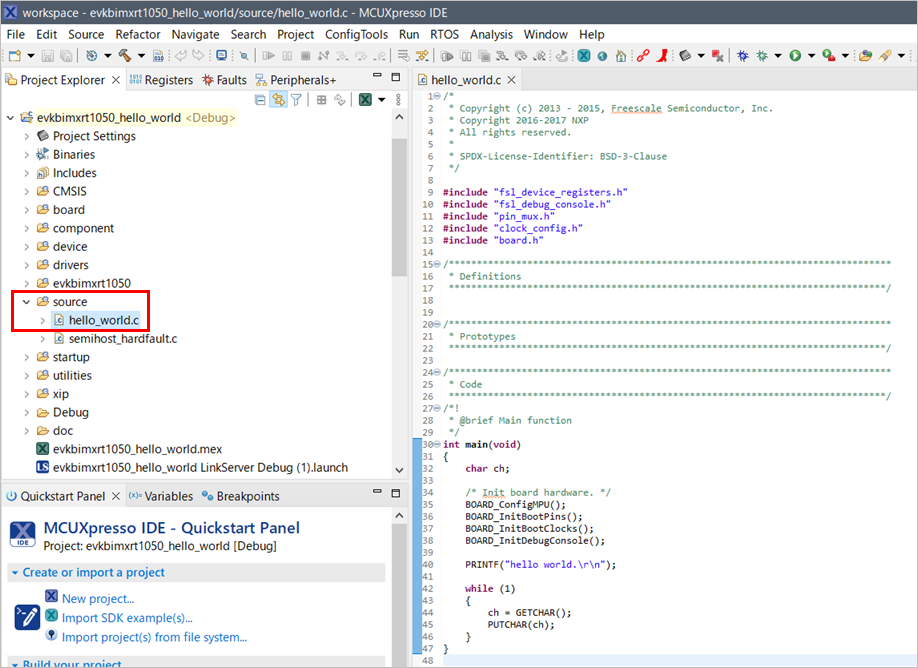This screenshot has height=668, width=918.
Task: Minimize the Quickstart Panel view
Action: point(377,492)
